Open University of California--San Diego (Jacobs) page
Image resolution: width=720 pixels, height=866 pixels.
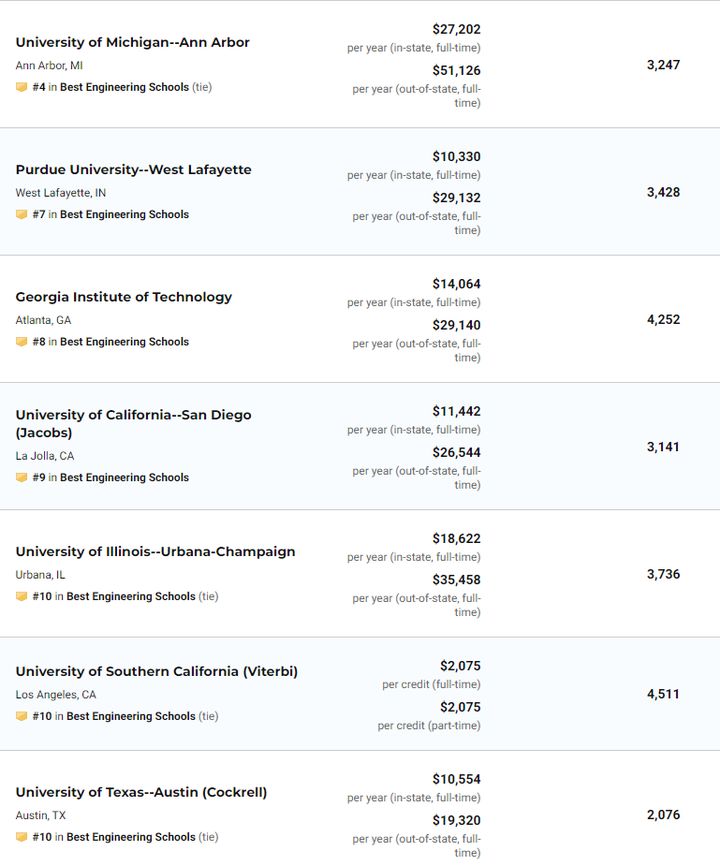[133, 415]
